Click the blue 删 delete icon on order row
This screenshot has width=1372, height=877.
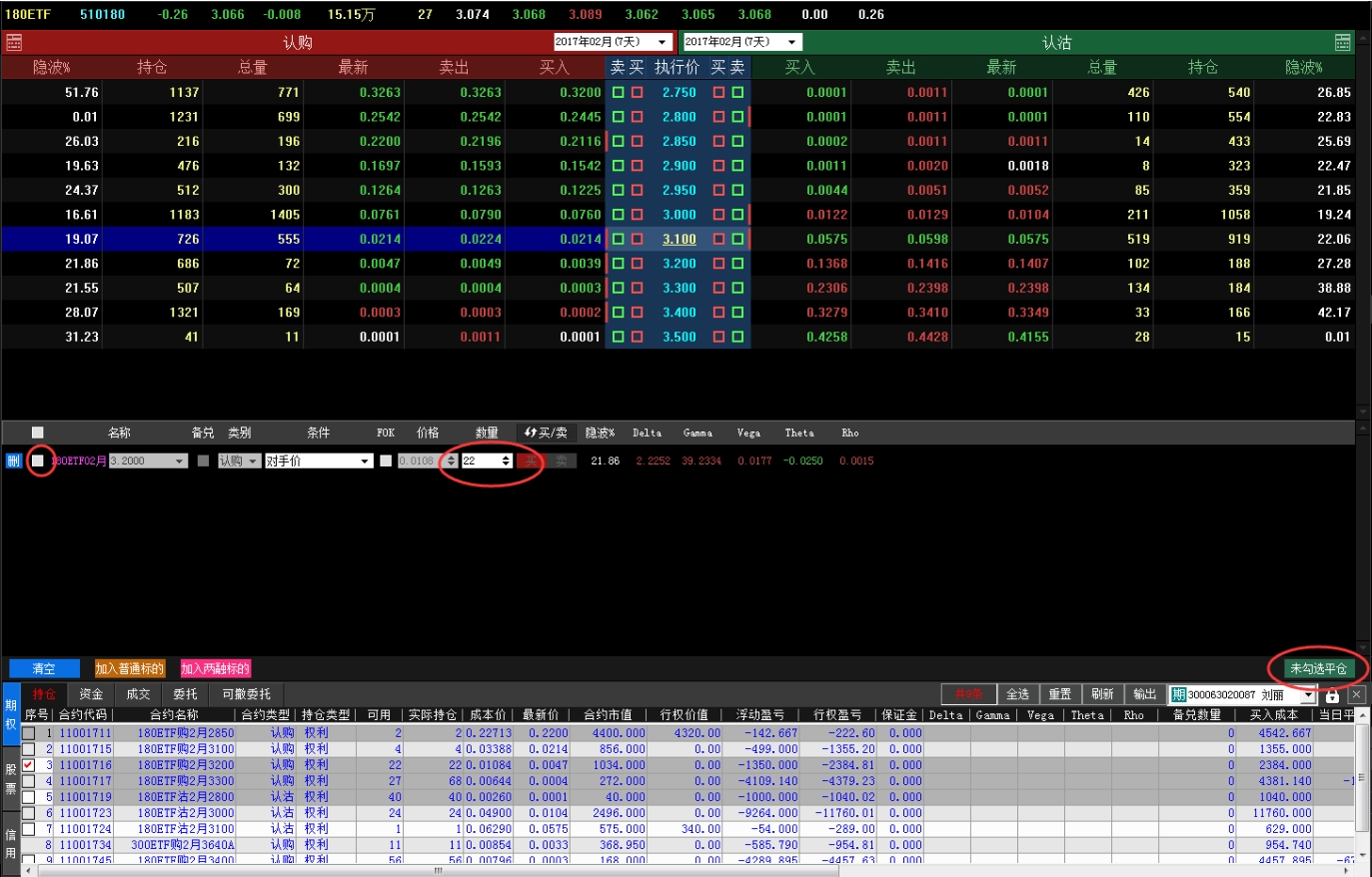point(14,460)
